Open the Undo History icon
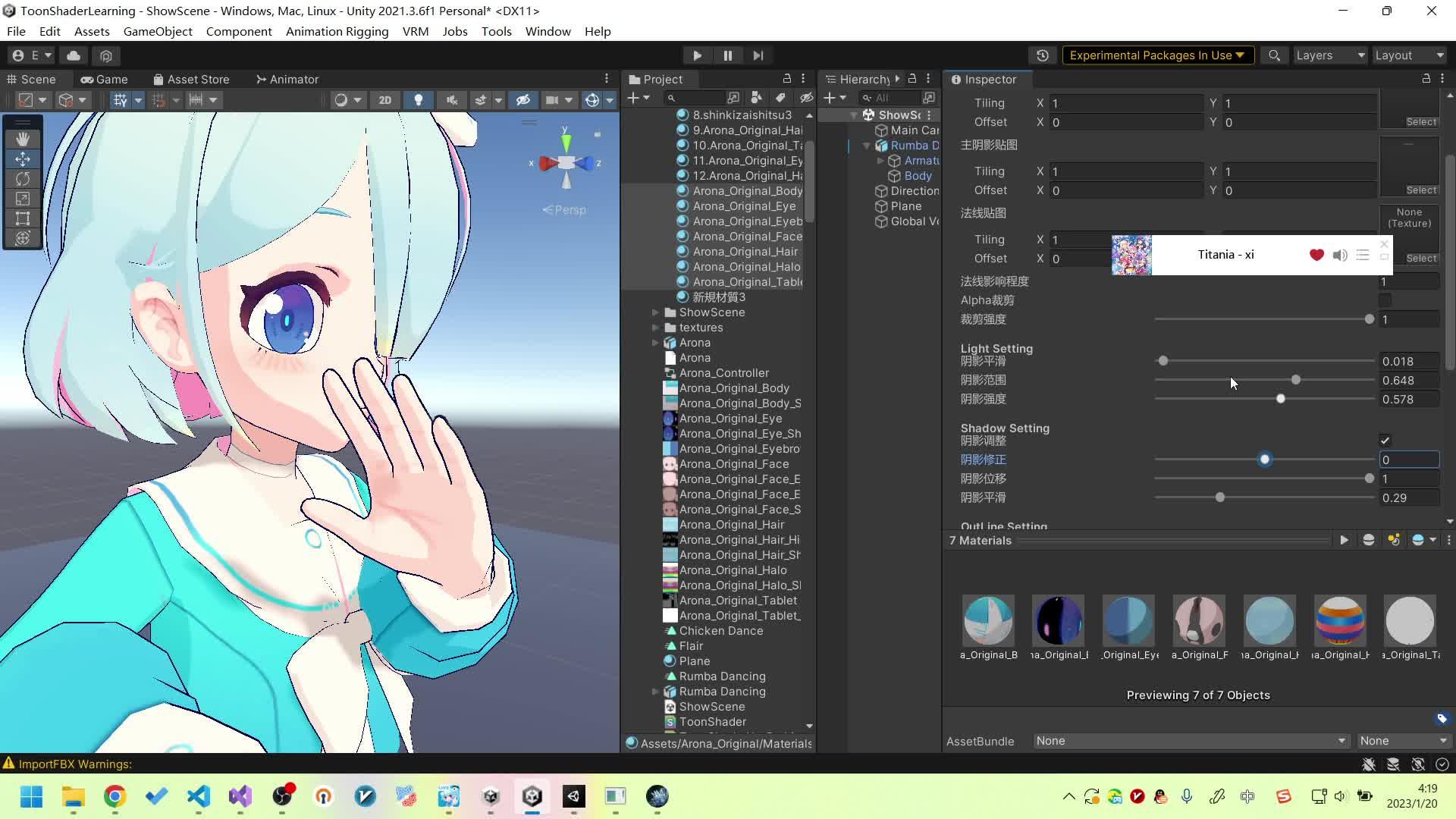Viewport: 1456px width, 819px height. coord(1043,55)
